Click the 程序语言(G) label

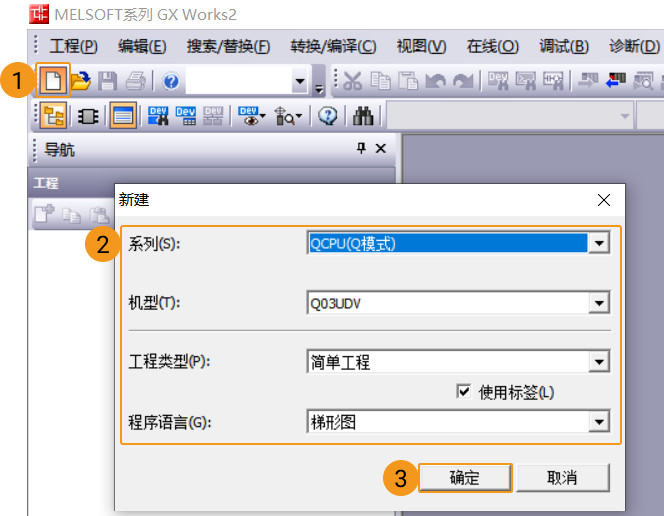170,422
